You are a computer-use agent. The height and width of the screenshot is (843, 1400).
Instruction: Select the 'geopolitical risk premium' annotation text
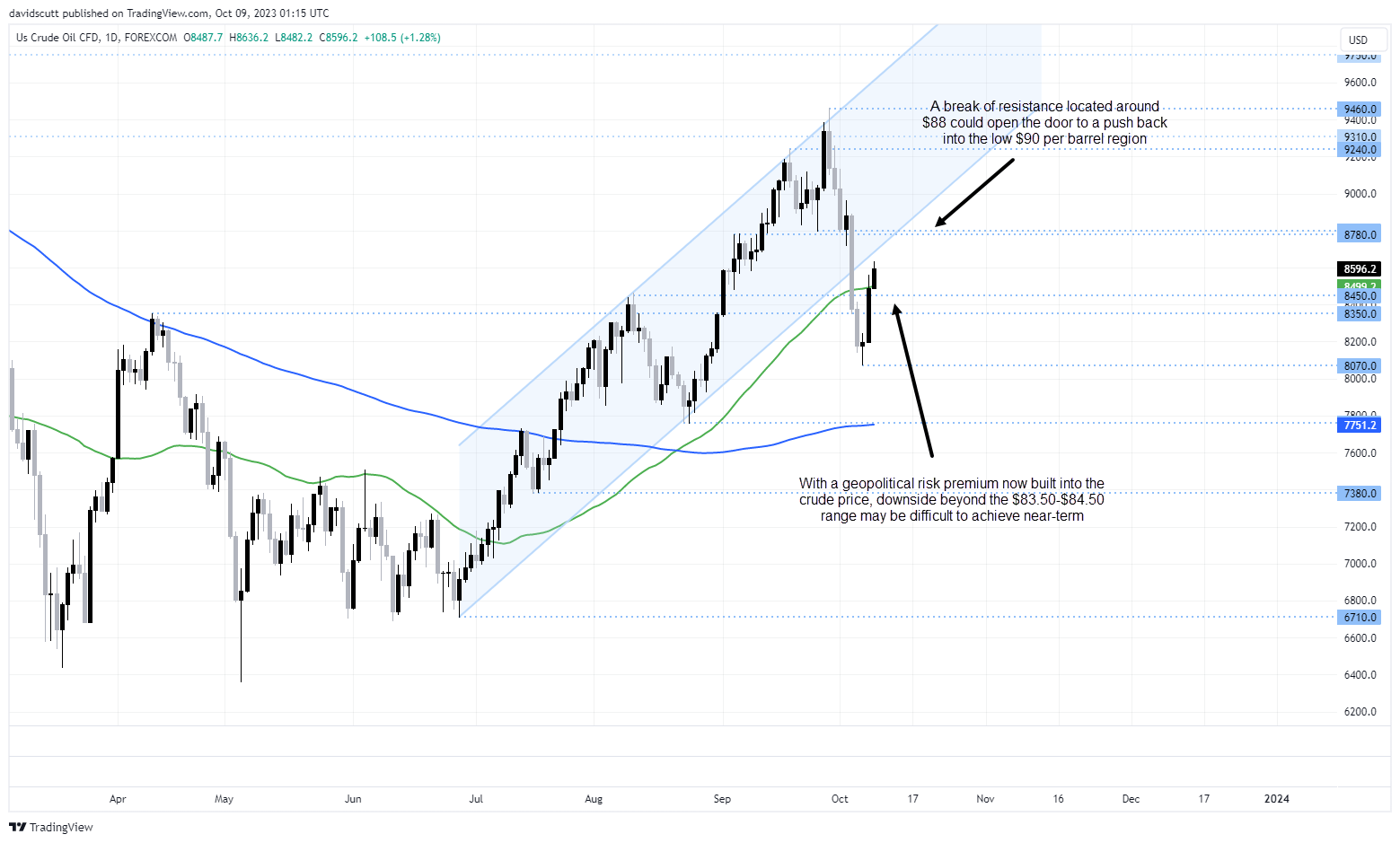coord(952,500)
